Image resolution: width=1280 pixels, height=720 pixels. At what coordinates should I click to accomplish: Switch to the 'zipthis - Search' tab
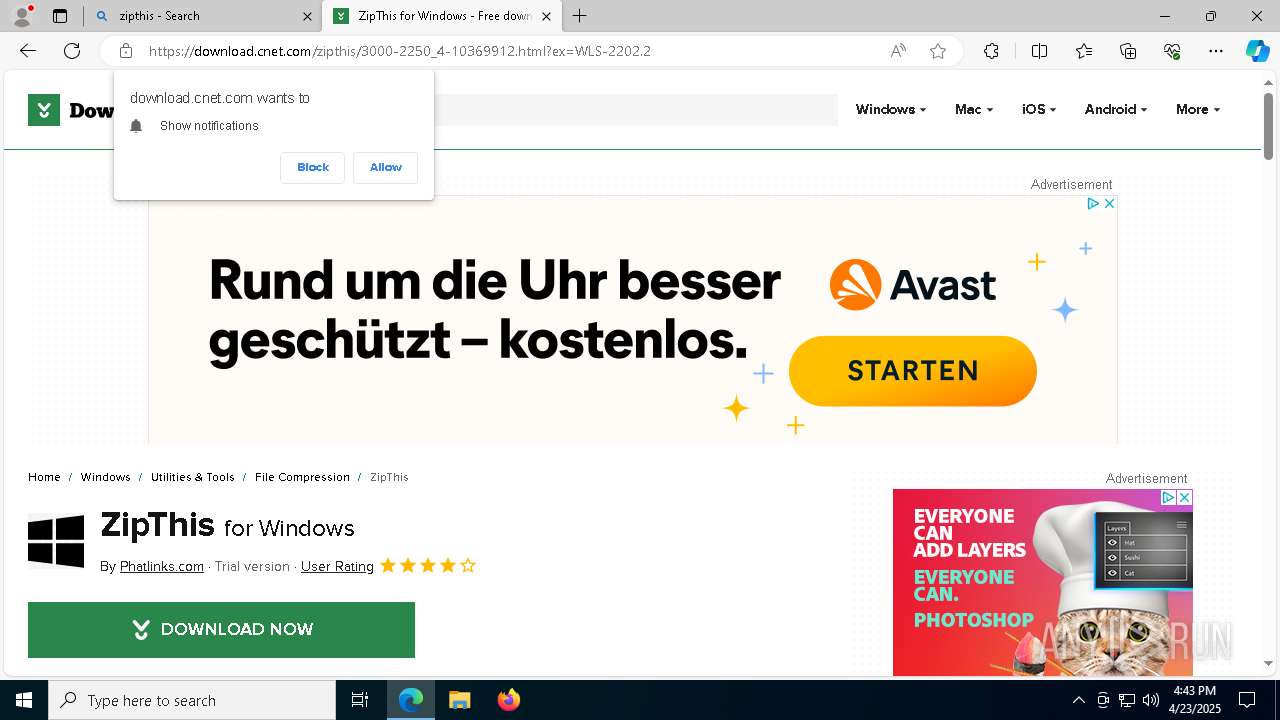point(202,16)
